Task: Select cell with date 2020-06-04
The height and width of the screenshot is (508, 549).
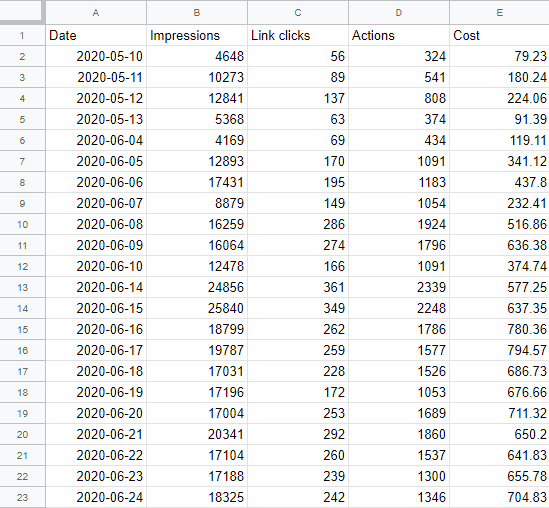Action: (x=96, y=140)
